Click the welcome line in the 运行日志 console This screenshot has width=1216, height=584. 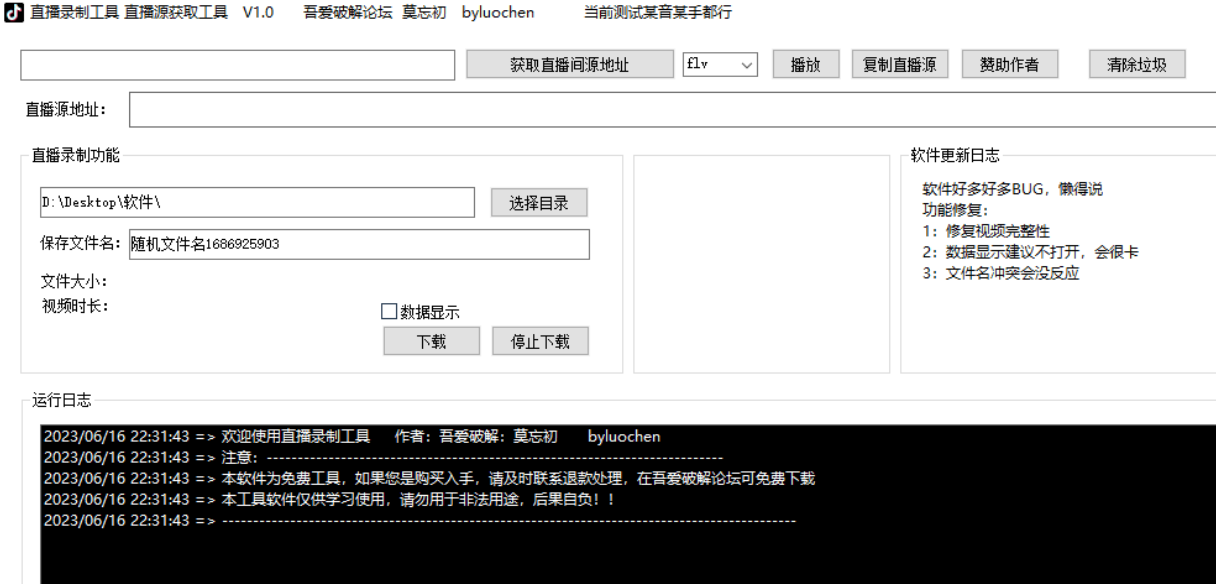350,436
